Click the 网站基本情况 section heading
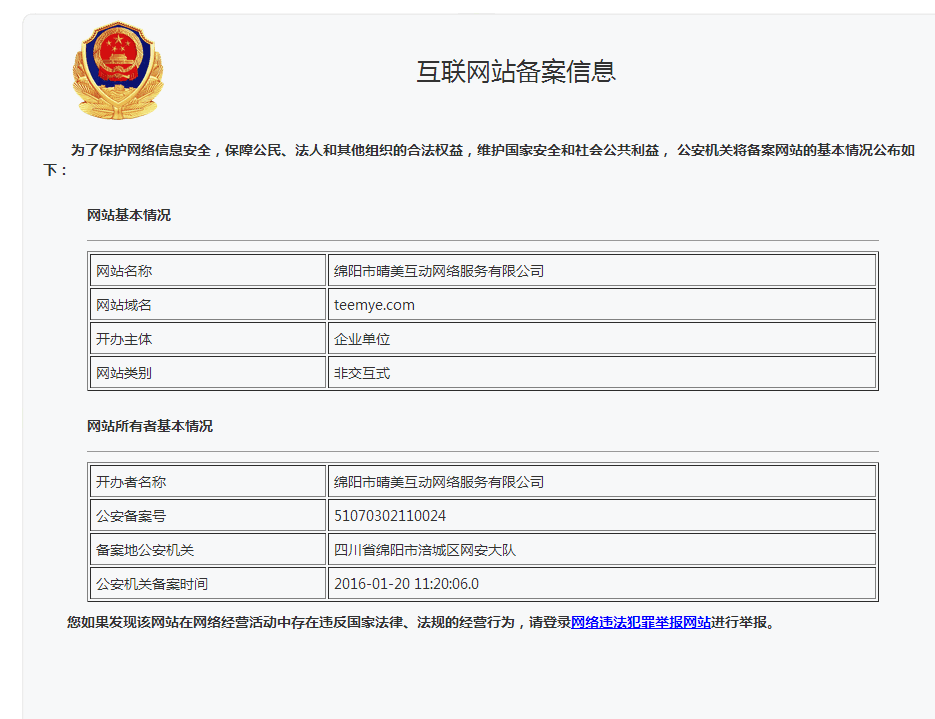935x719 pixels. pyautogui.click(x=129, y=215)
